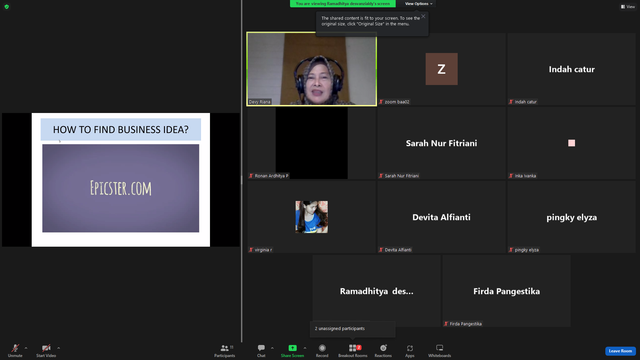
Task: Click the Epicster.com video on the slide
Action: (121, 188)
